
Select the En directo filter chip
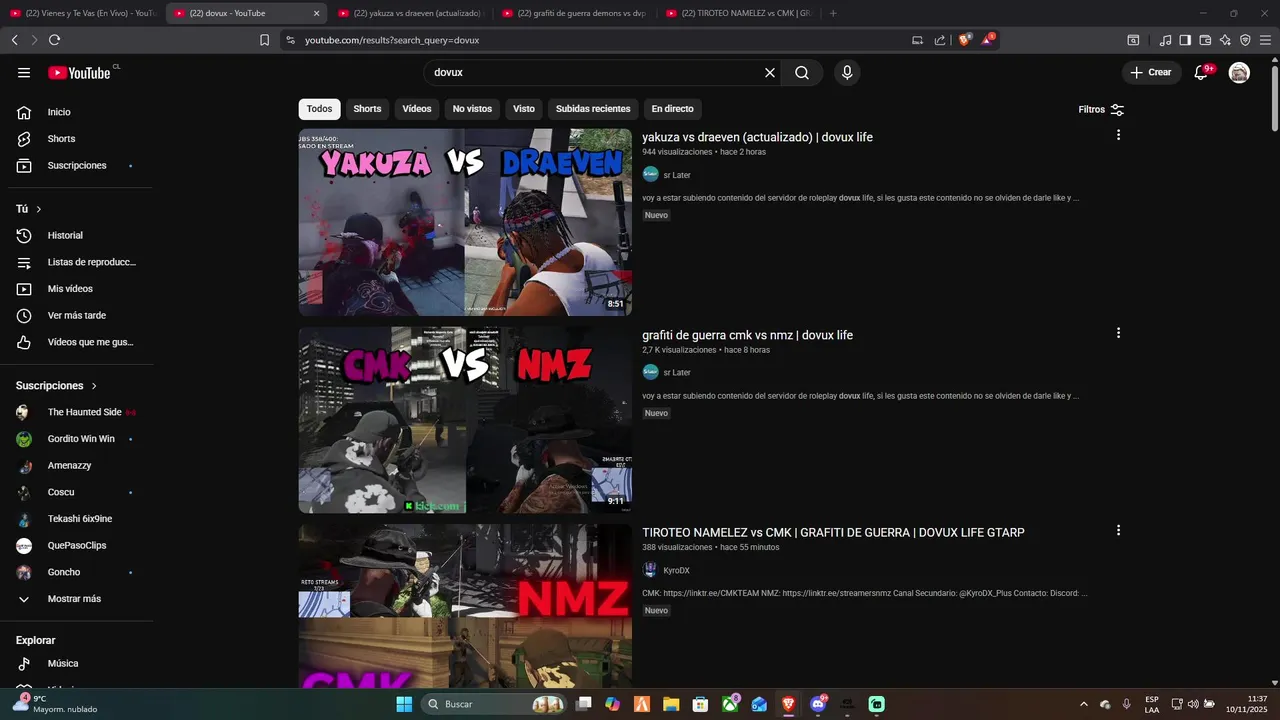(672, 109)
